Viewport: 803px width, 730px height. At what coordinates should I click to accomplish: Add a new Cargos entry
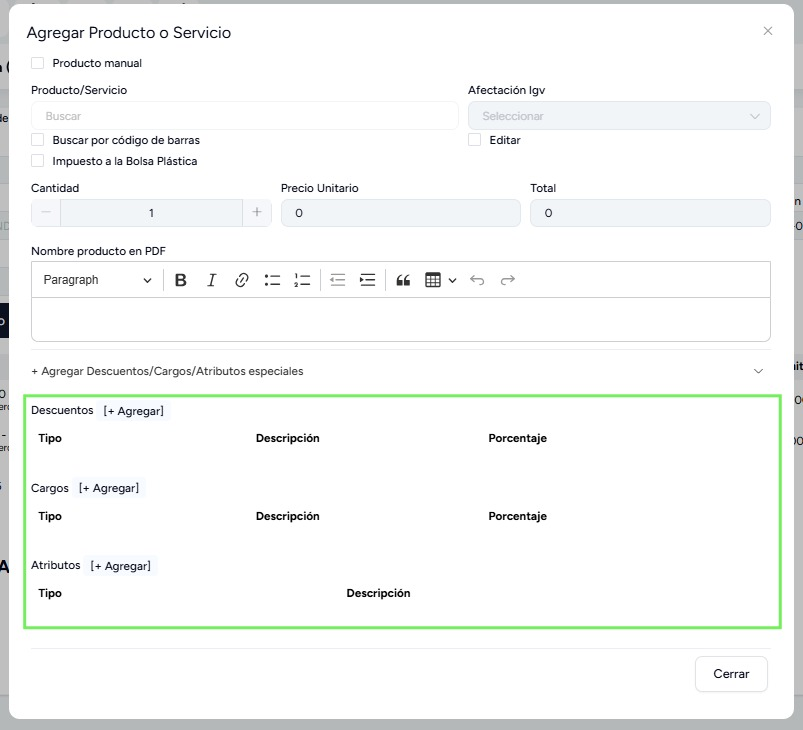click(x=109, y=488)
